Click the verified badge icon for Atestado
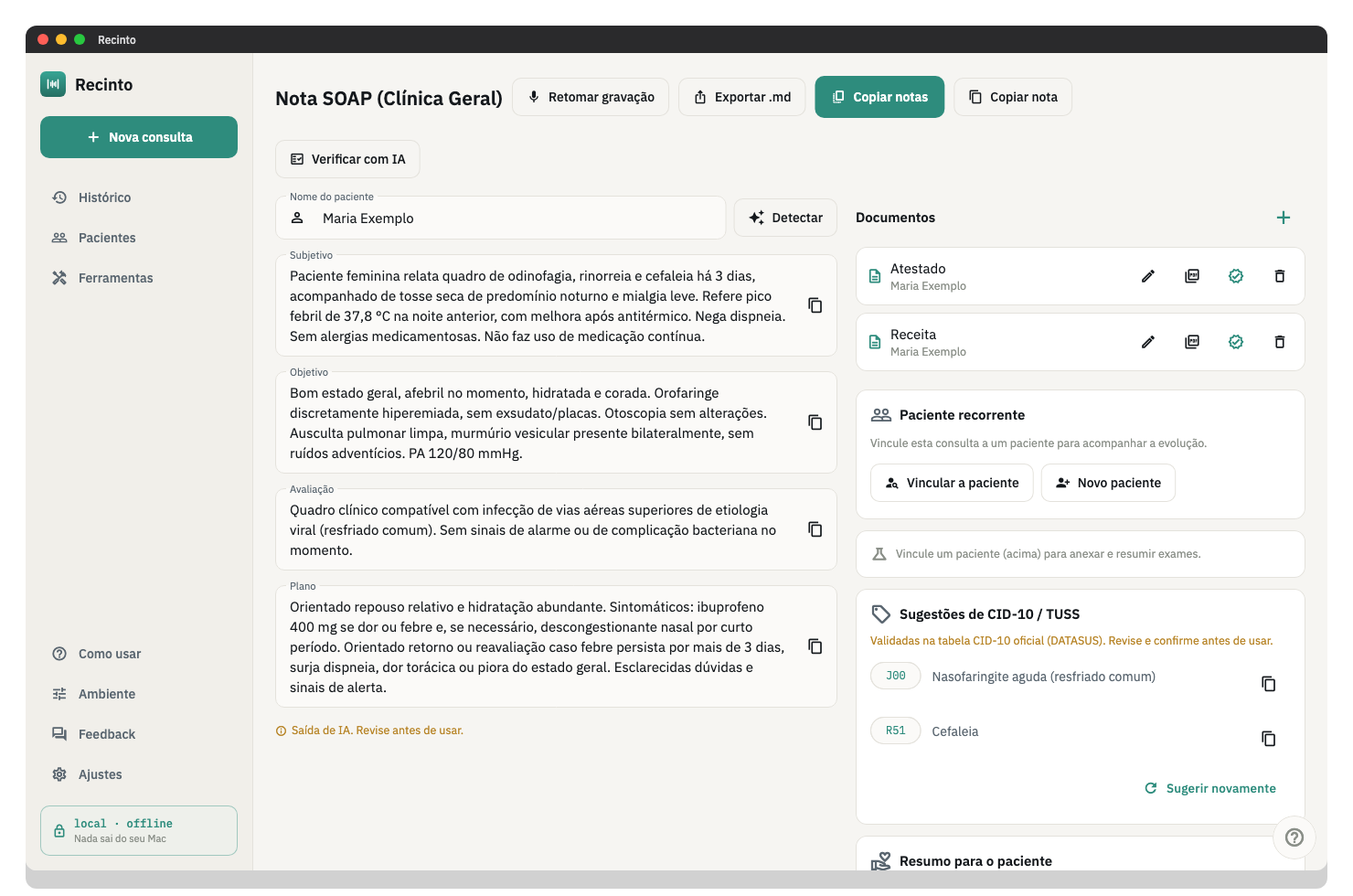The width and height of the screenshot is (1353, 896). (x=1236, y=276)
